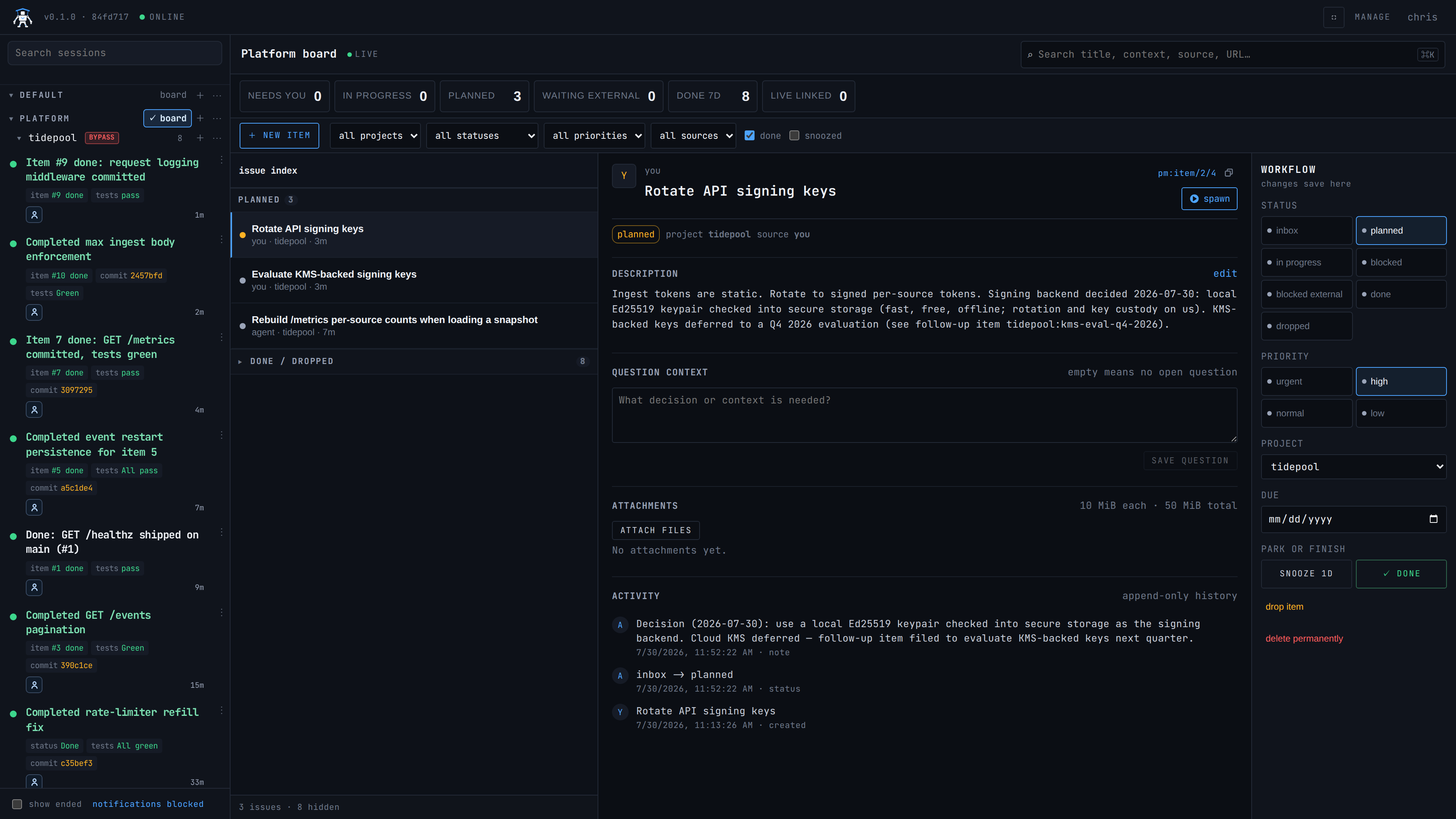Open menu for GET /healthz session
The image size is (1456, 819).
221,532
